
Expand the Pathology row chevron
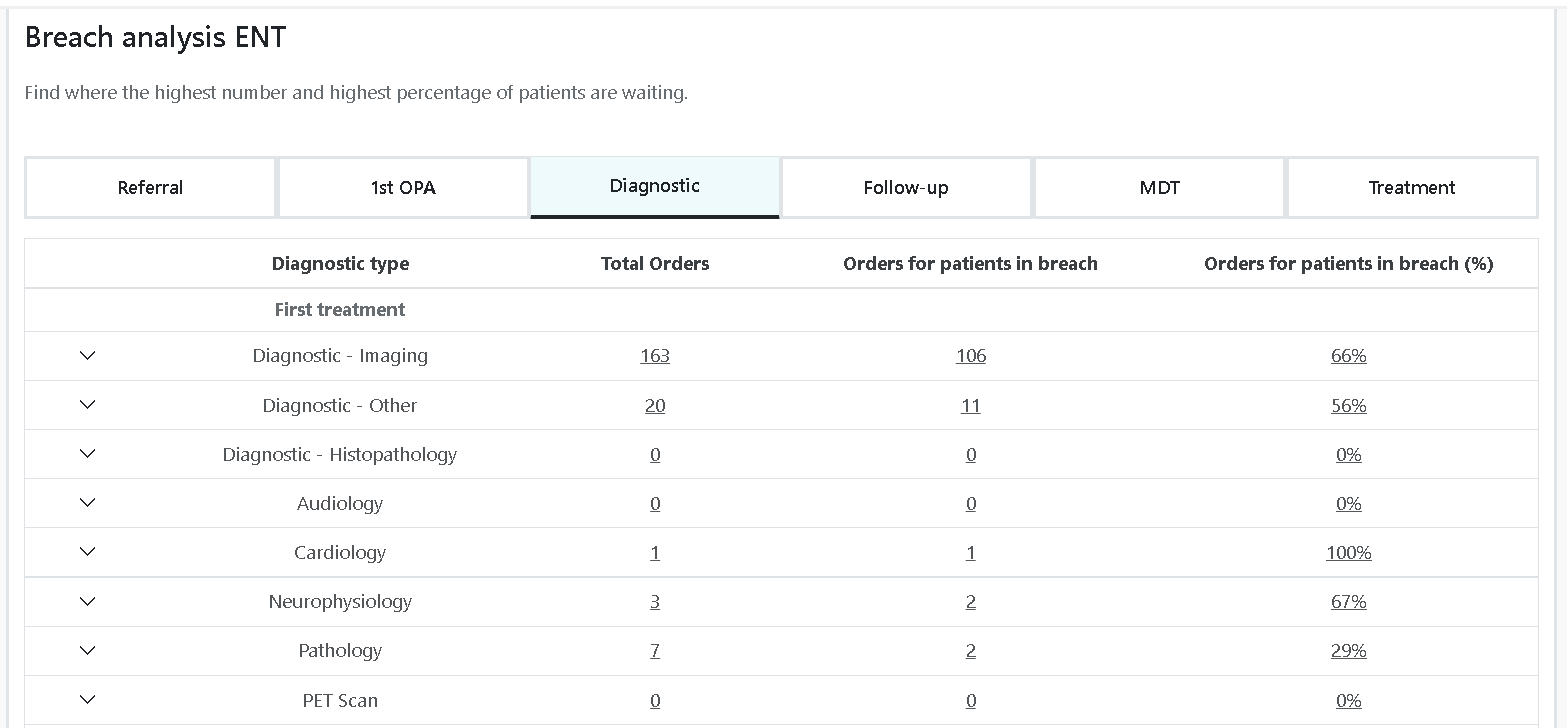coord(87,650)
